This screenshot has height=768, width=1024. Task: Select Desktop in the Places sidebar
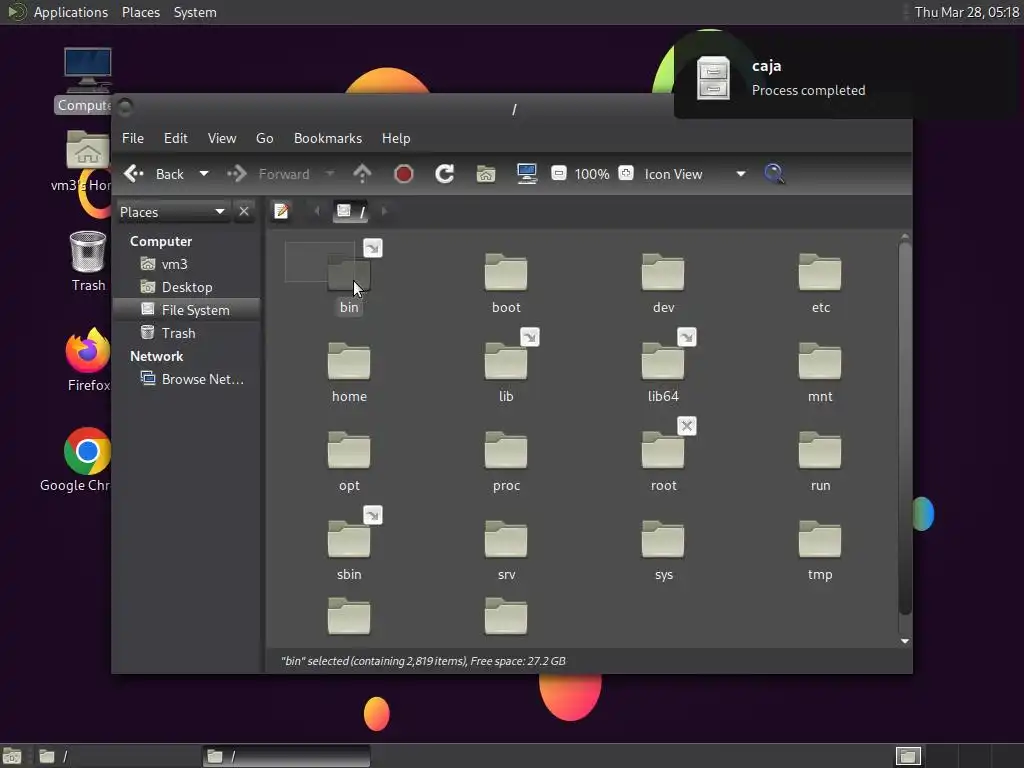(188, 287)
